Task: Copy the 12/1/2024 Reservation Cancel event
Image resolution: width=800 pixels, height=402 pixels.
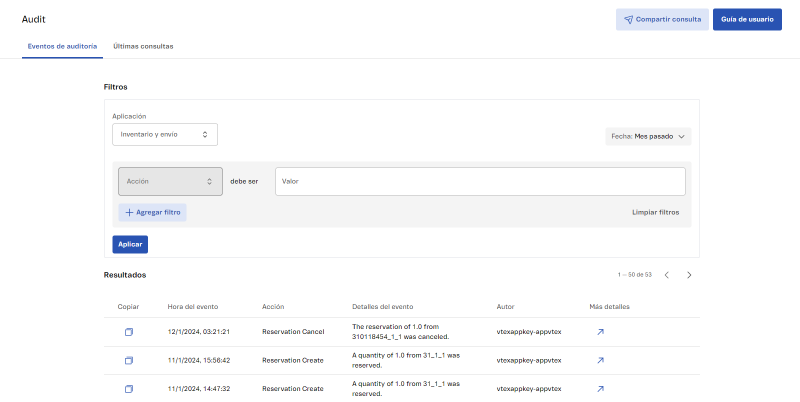Action: click(128, 332)
